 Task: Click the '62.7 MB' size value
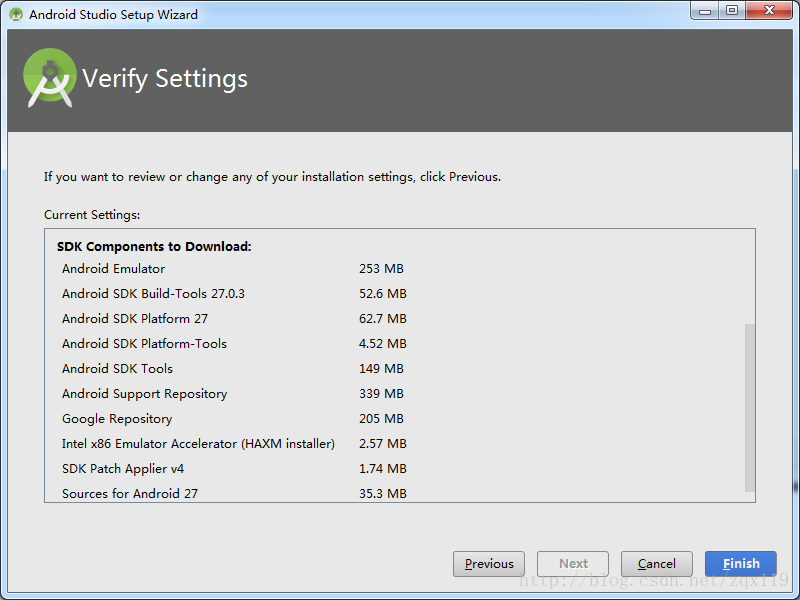click(x=383, y=318)
